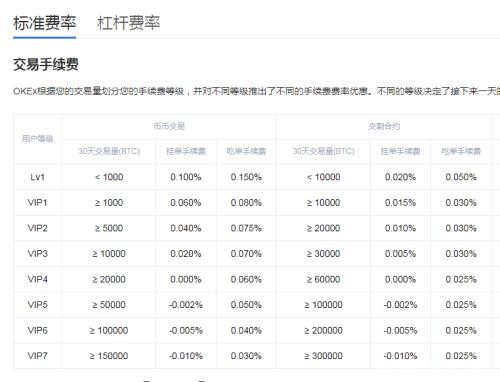Click VIP1 币币交易 maker fee 0.060%
This screenshot has width=500, height=382.
pyautogui.click(x=186, y=203)
